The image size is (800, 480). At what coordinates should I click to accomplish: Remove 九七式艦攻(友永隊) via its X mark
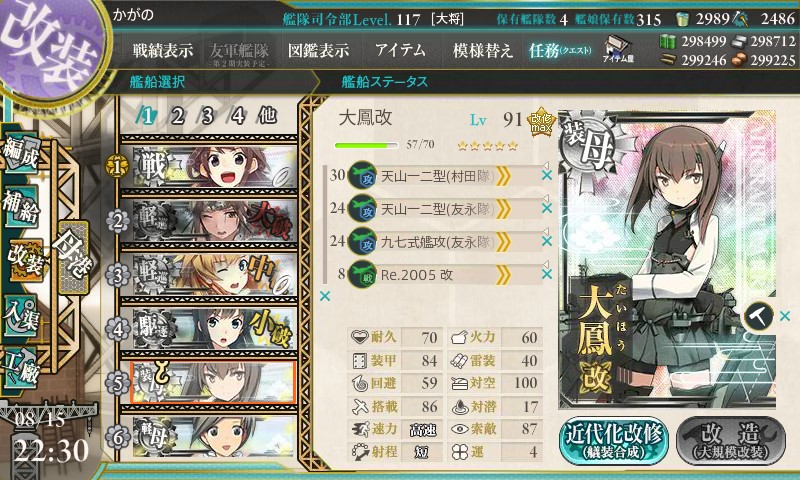[x=546, y=241]
